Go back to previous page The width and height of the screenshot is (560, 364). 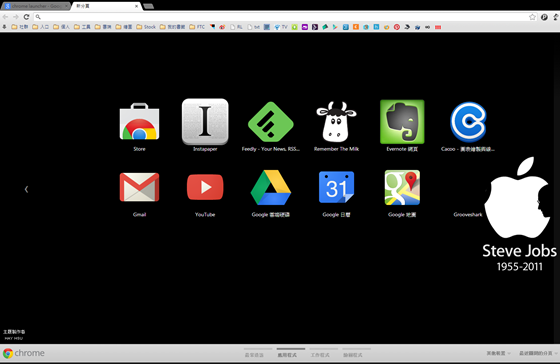[x=5, y=17]
